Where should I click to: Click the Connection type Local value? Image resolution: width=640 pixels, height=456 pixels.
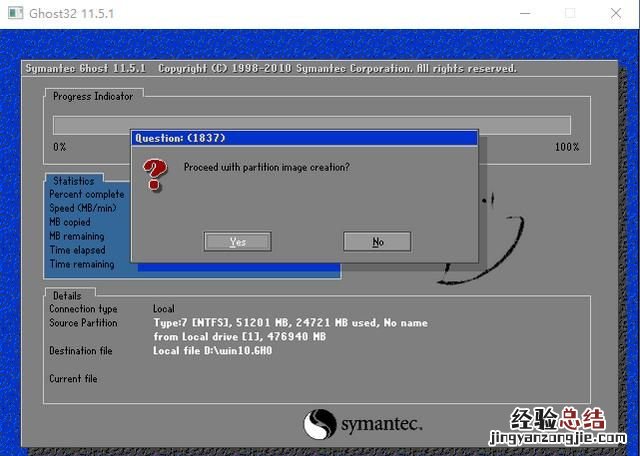(164, 309)
